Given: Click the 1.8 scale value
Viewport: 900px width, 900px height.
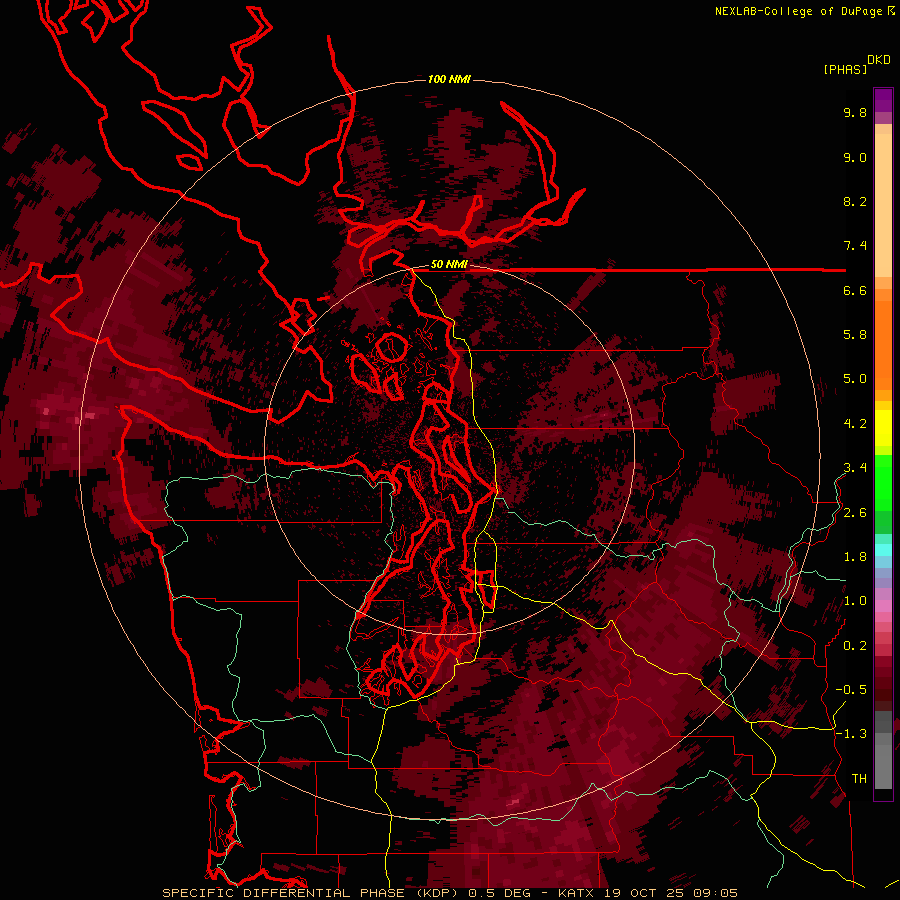Looking at the screenshot, I should (855, 557).
